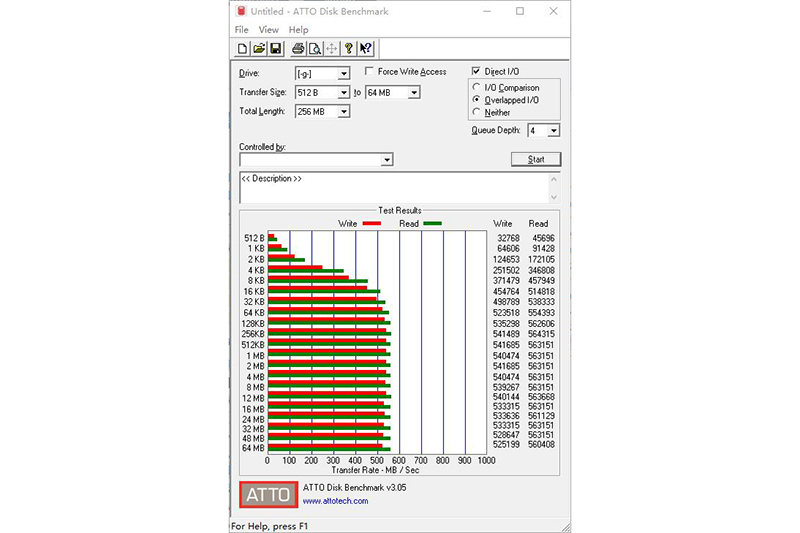Open the File menu
This screenshot has height=533, width=800.
[241, 30]
